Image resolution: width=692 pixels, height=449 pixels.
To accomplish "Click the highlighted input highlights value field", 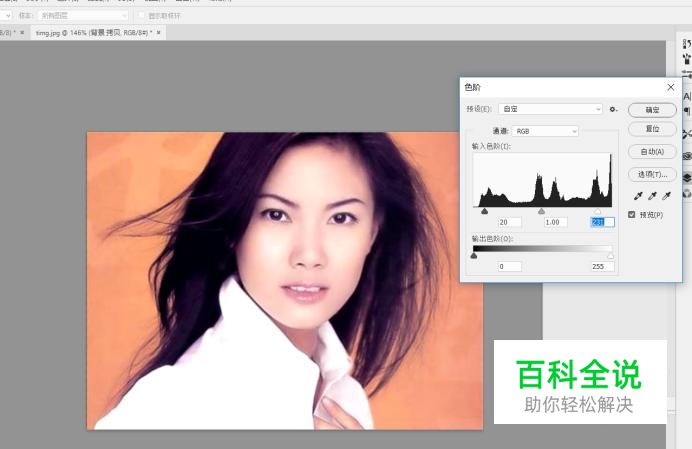I will [602, 222].
